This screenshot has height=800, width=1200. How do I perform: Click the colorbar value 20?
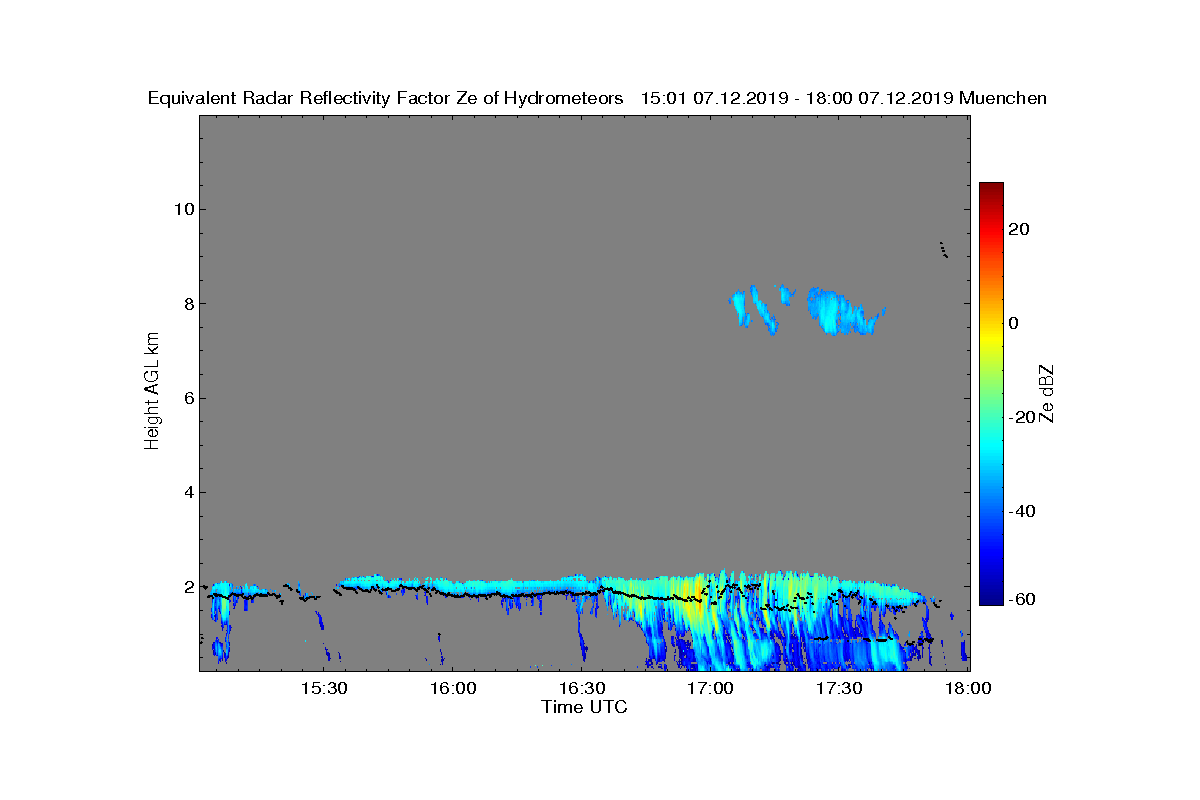click(x=1020, y=229)
